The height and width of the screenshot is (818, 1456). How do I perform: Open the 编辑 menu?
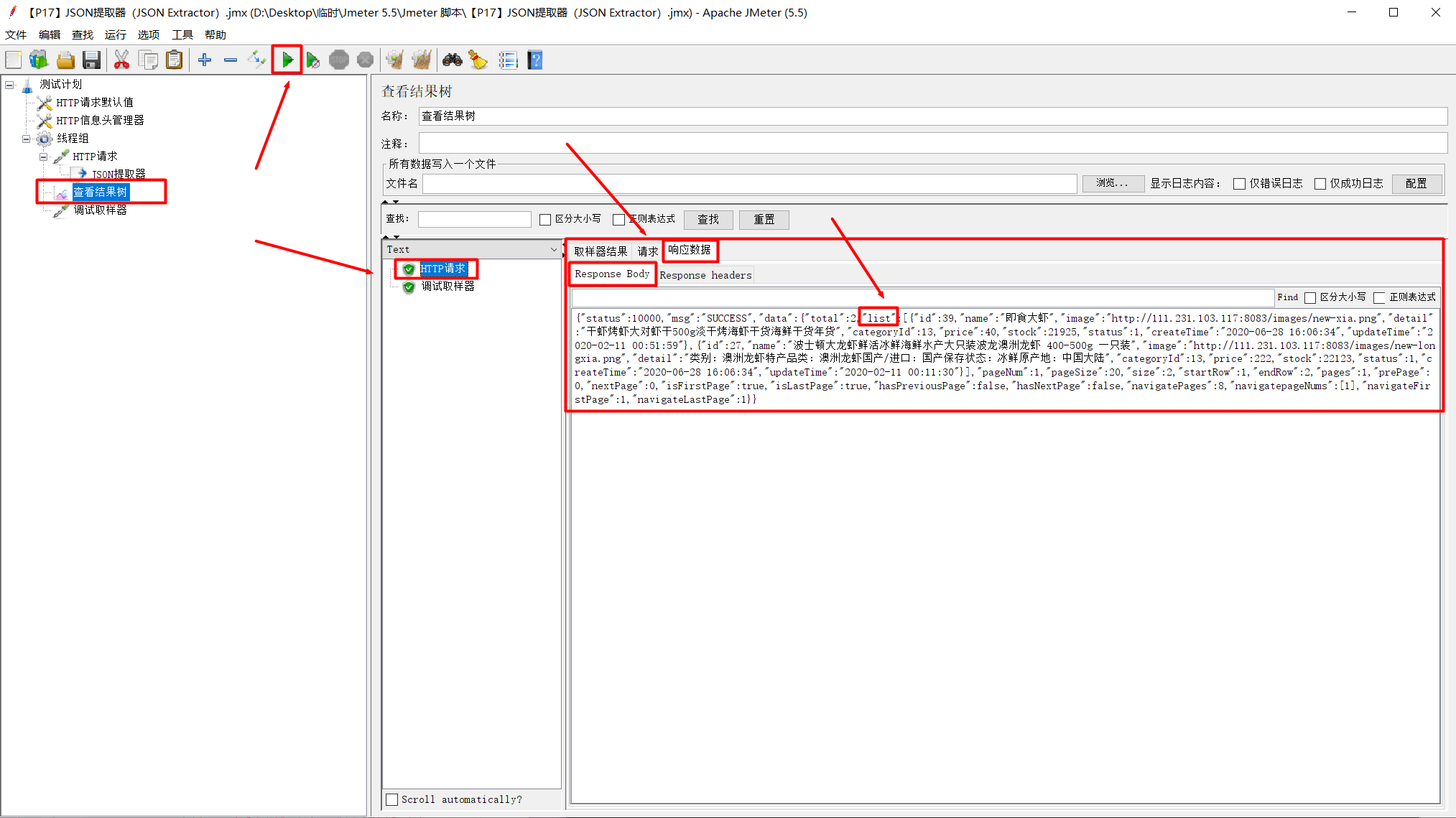click(x=50, y=35)
